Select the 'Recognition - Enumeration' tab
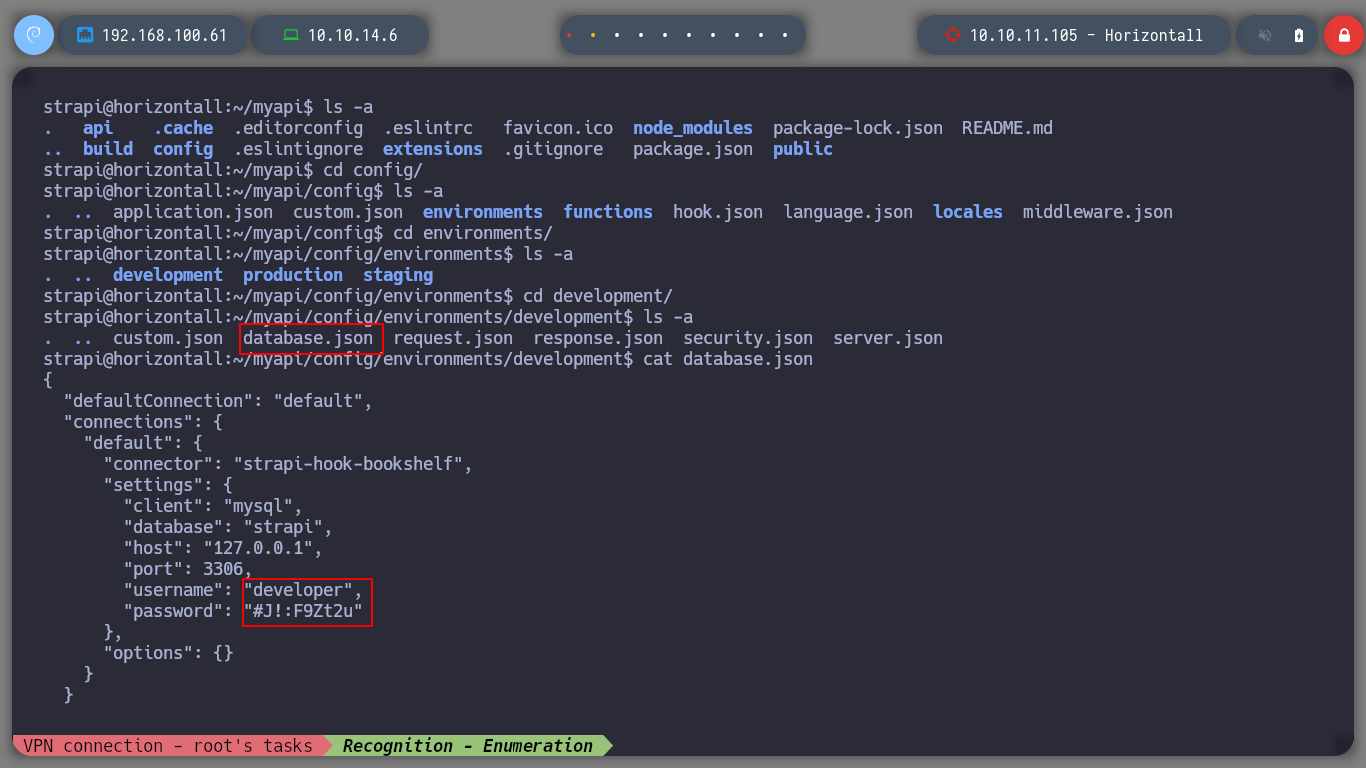Viewport: 1366px width, 768px height. [x=468, y=745]
